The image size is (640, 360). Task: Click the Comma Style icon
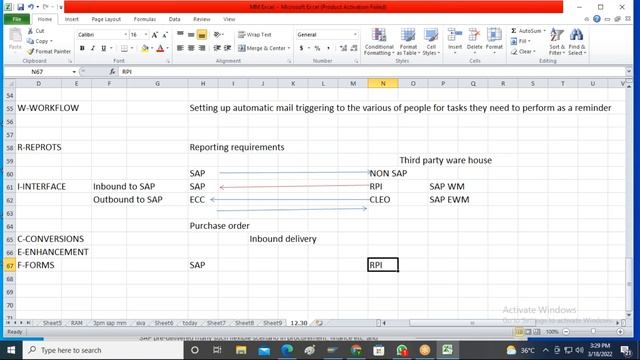(x=328, y=48)
